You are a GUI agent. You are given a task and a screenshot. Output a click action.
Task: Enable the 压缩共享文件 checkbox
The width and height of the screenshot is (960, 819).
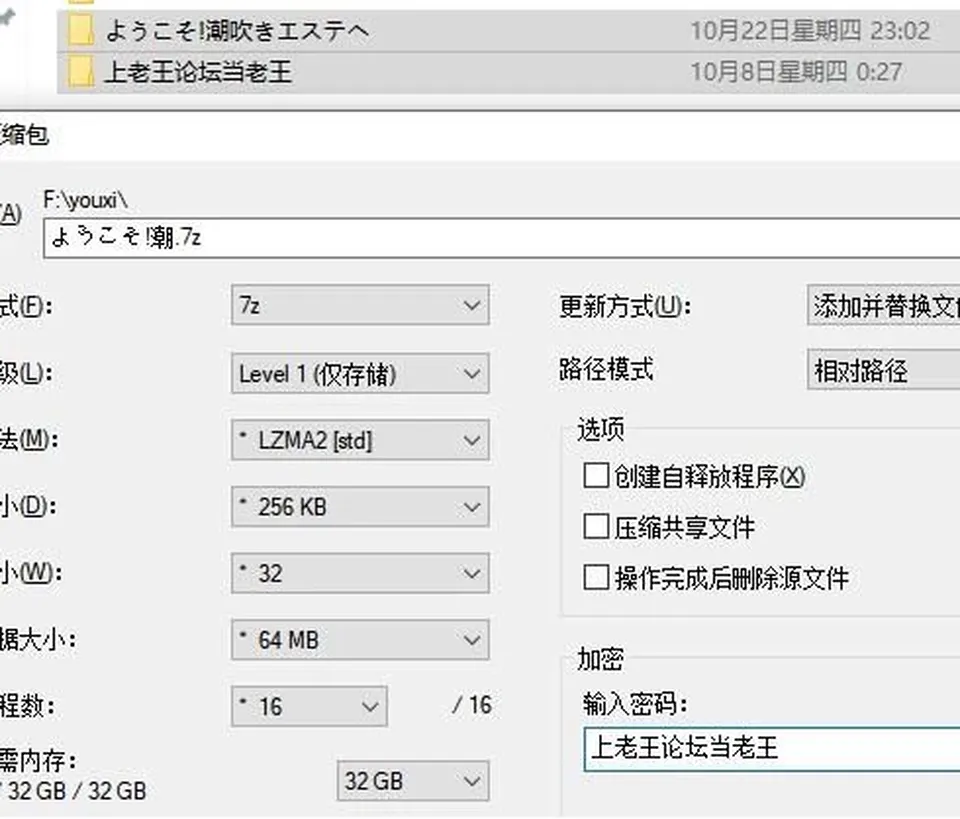[x=596, y=526]
